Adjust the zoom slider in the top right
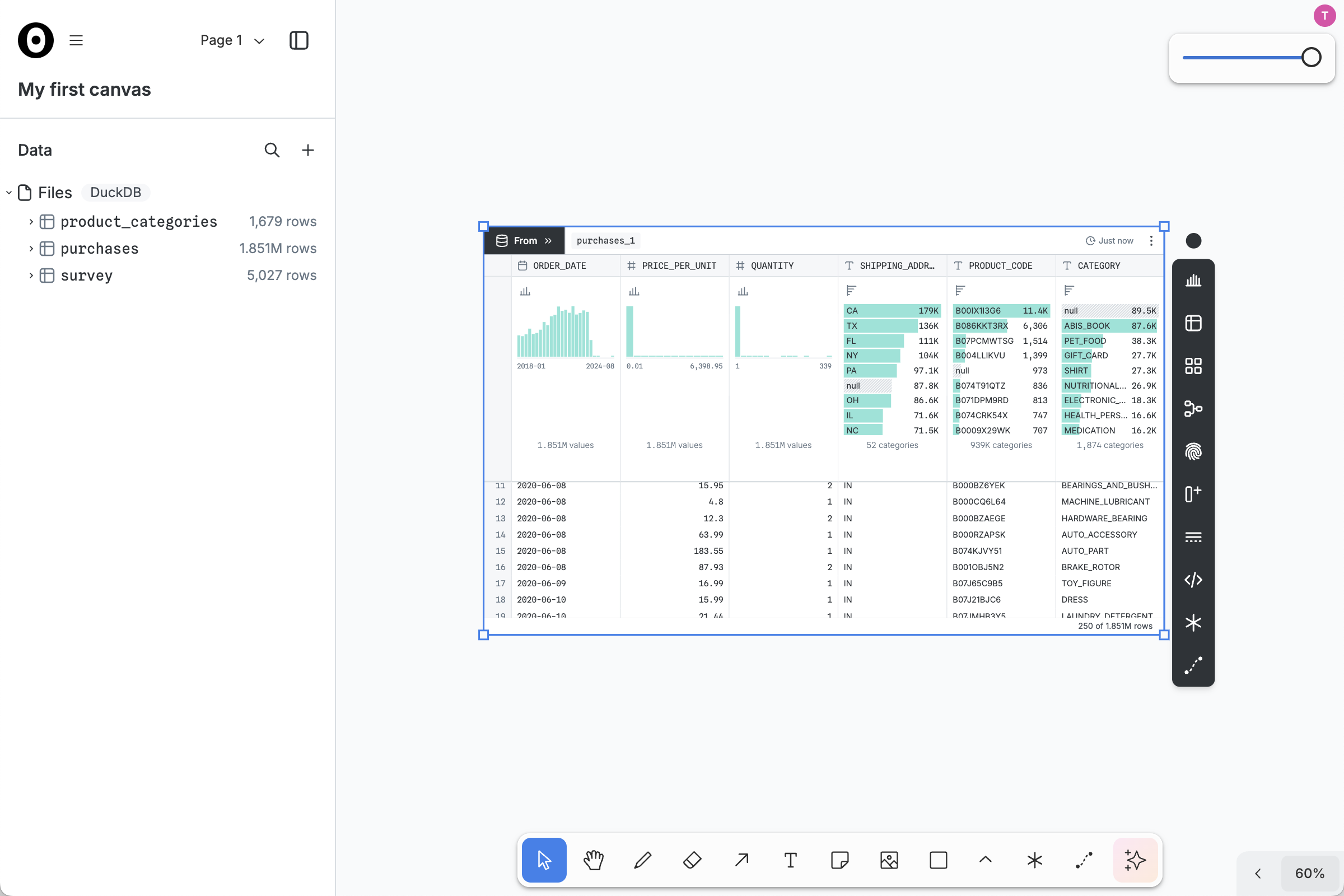The height and width of the screenshot is (896, 1344). 1310,57
